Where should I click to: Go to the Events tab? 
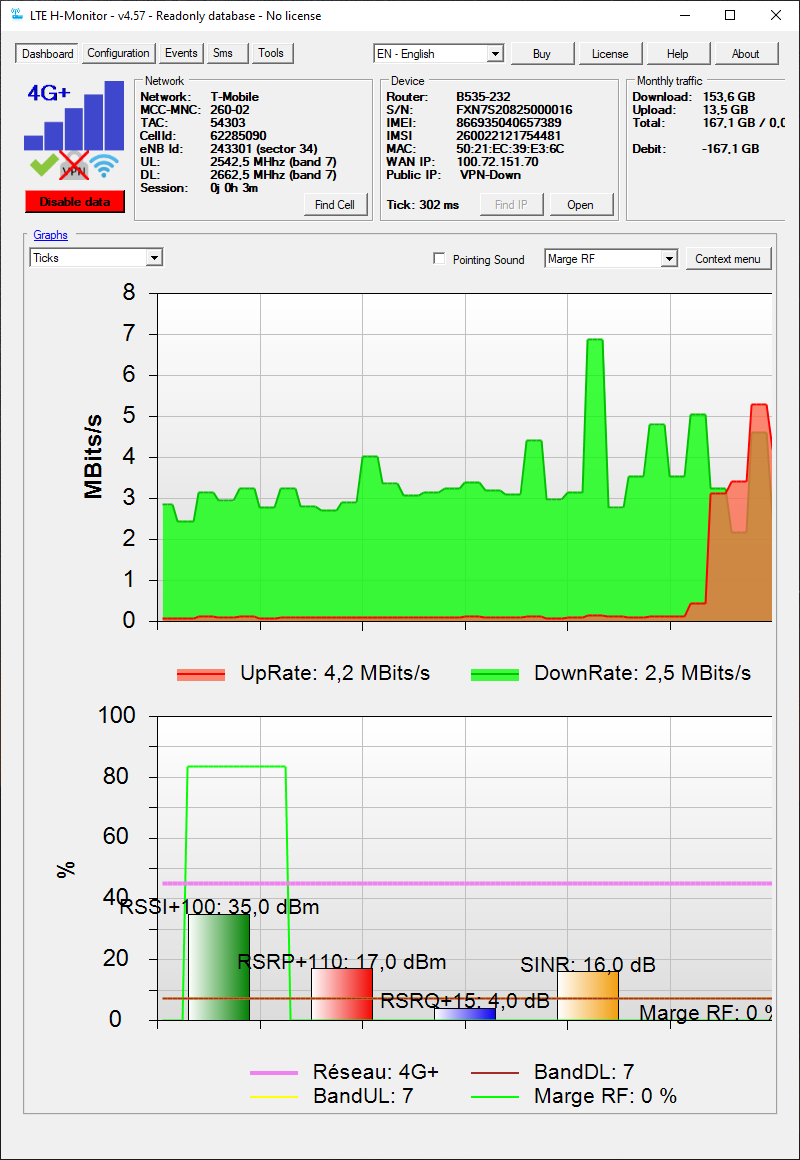[181, 53]
